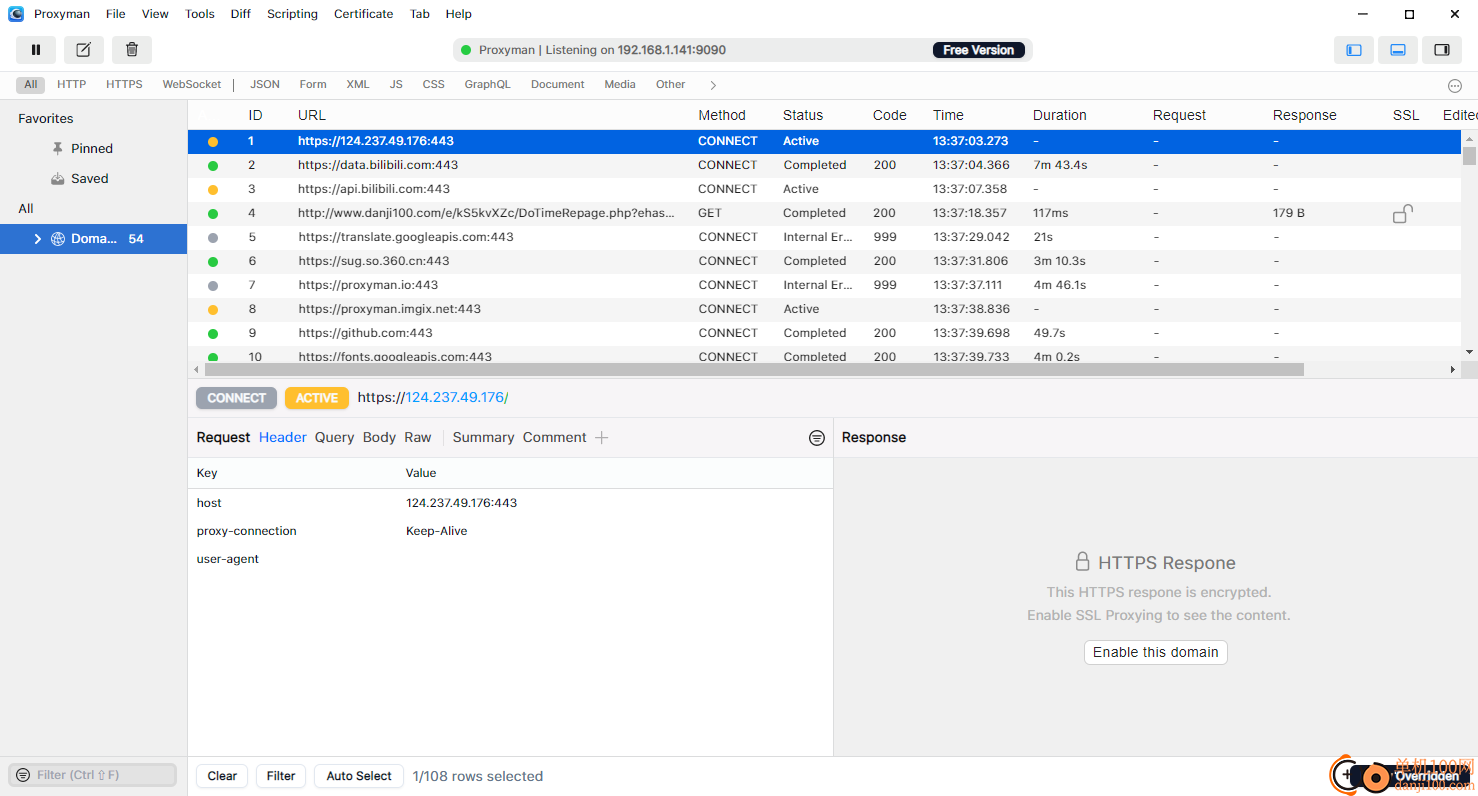Screen dimensions: 1478x796
Task: Expand more filter types chevron after Other
Action: click(713, 85)
